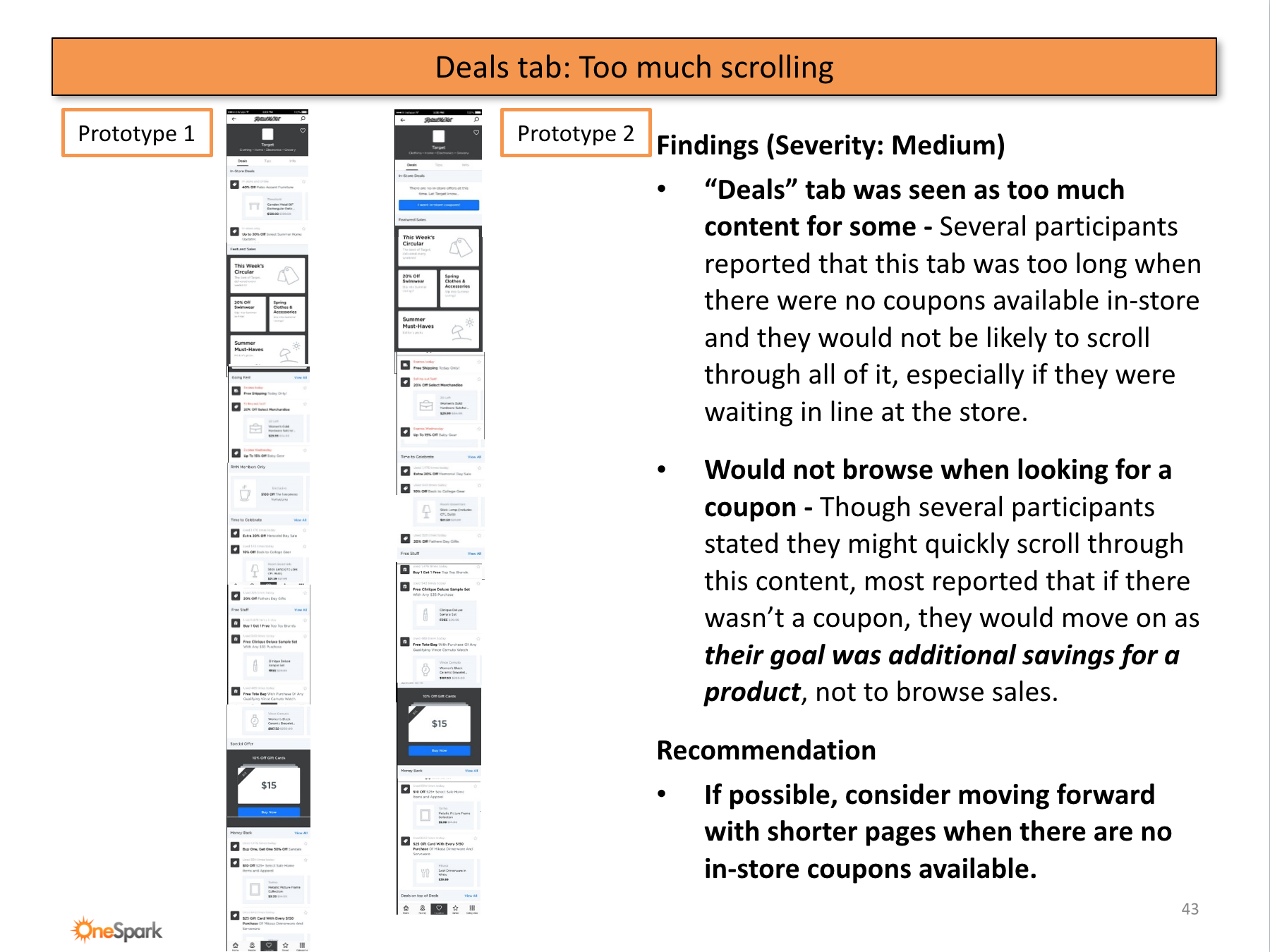This screenshot has height=952, width=1270.
Task: Select the Home icon in the bottom navigation
Action: point(236,944)
